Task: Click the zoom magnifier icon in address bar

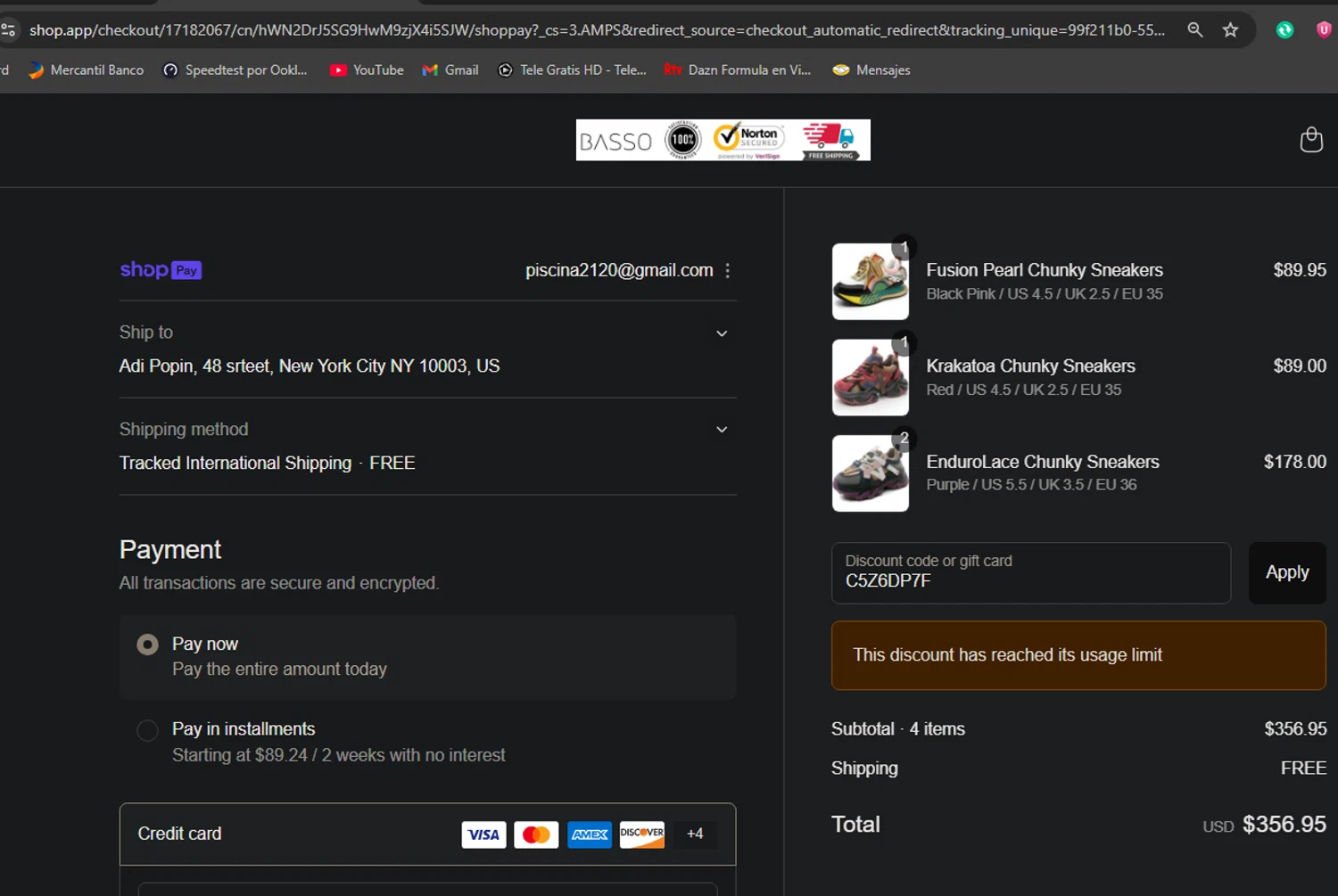Action: (x=1195, y=30)
